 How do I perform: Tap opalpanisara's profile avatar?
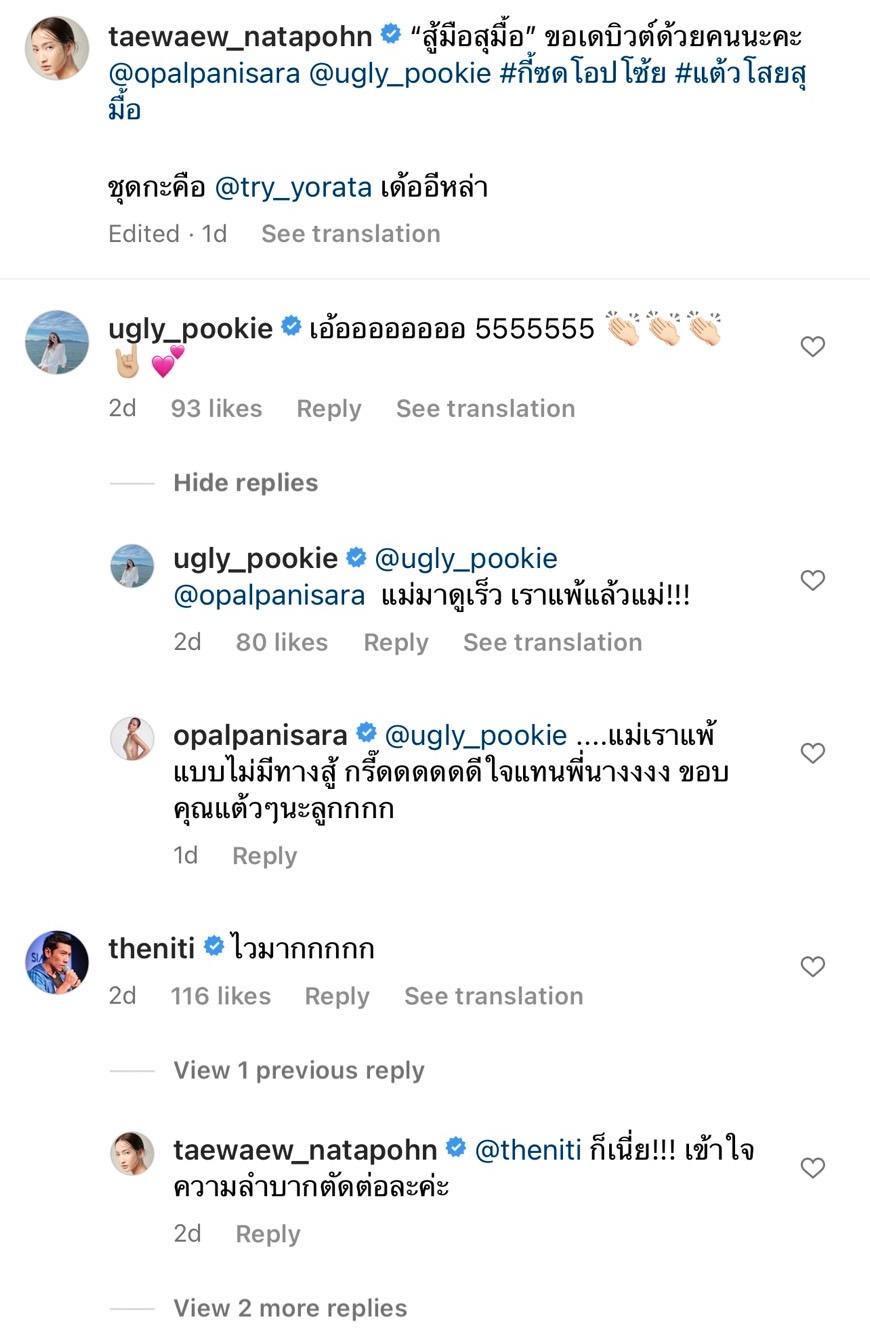click(131, 739)
